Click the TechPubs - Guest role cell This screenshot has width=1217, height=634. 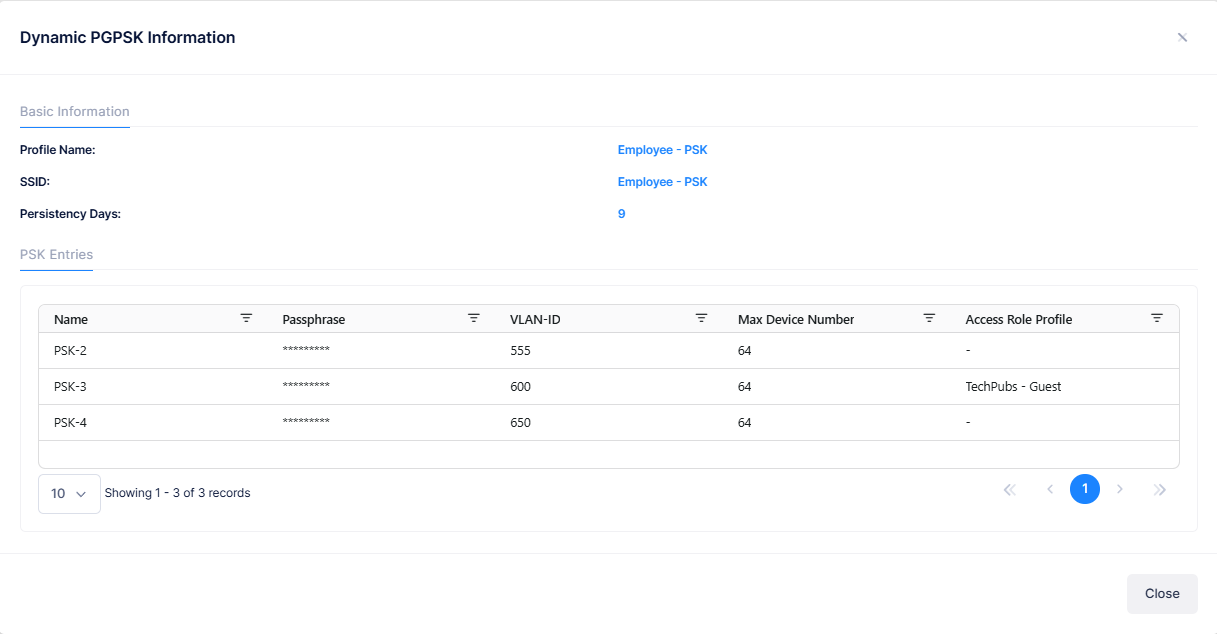point(1013,387)
